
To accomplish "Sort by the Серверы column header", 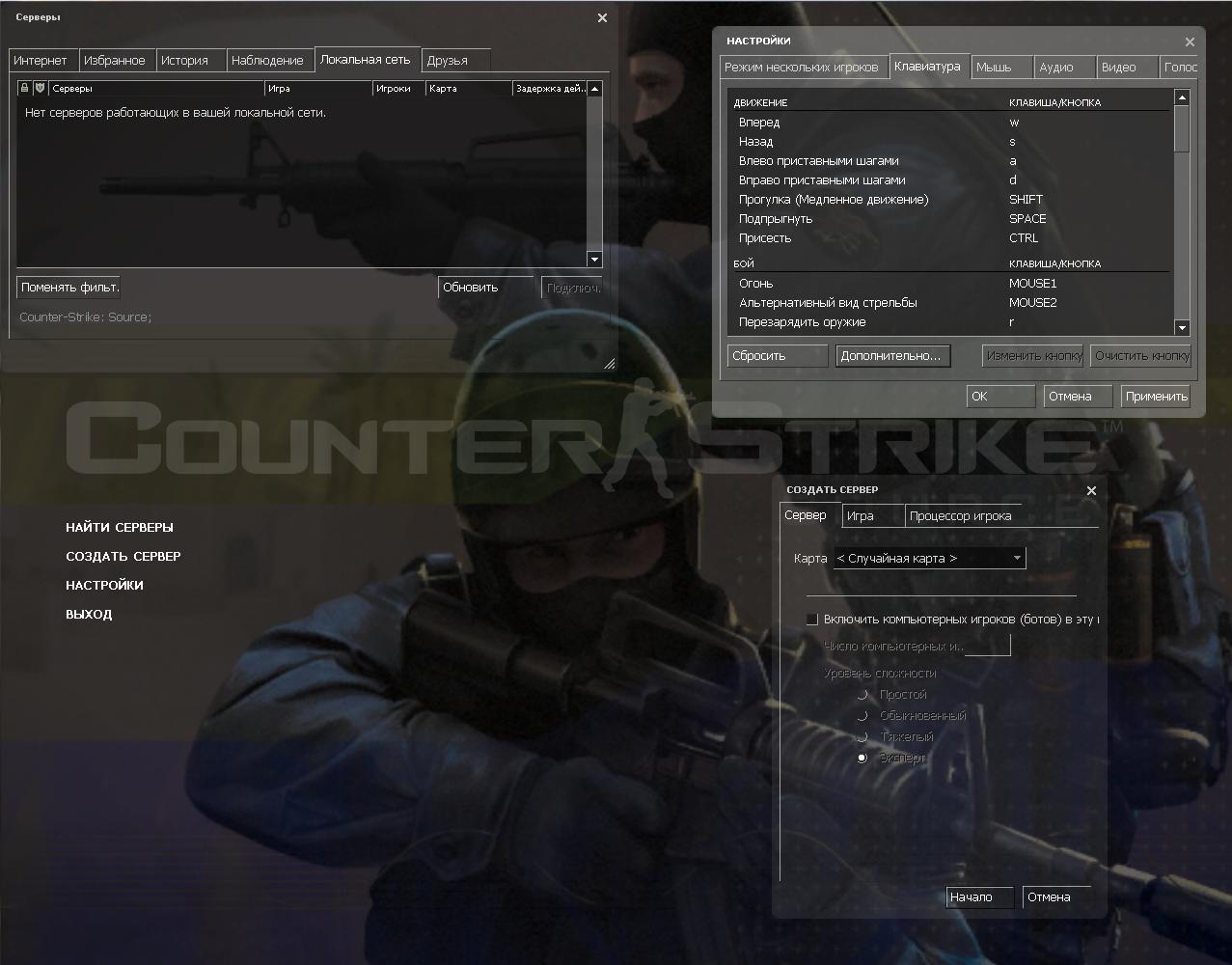I will pos(156,88).
